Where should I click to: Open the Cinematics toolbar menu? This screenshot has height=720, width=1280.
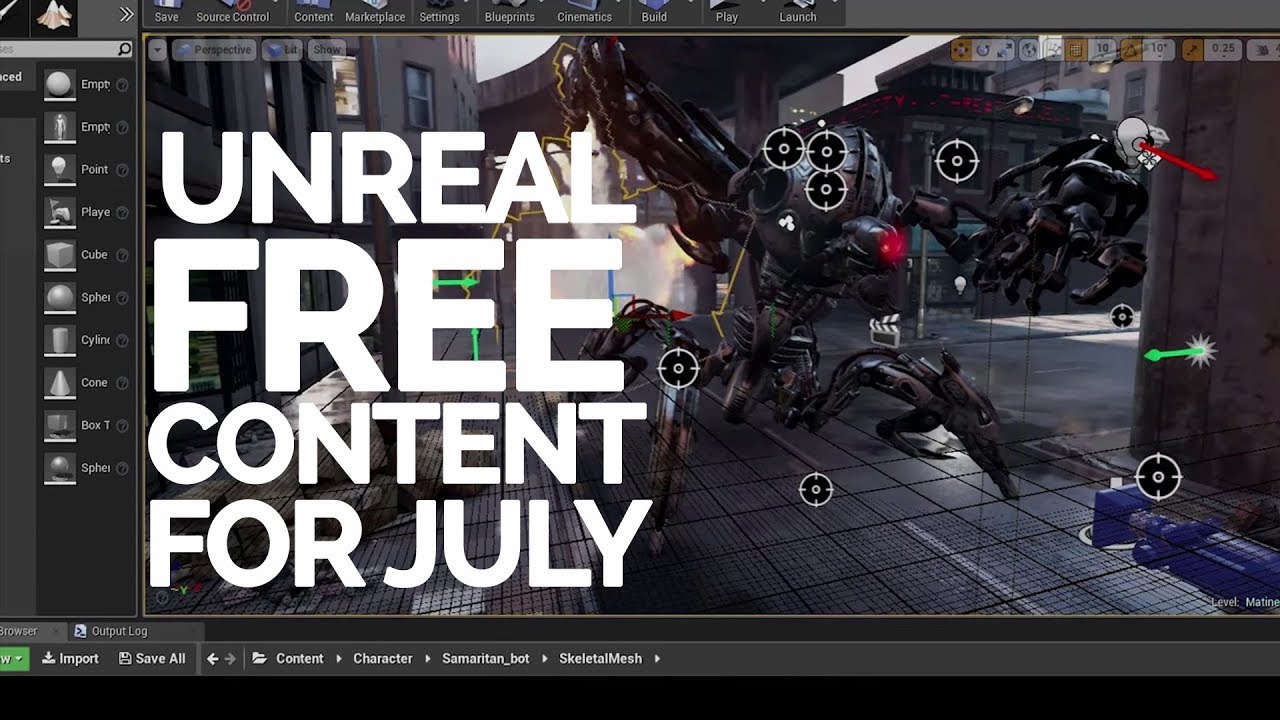584,12
